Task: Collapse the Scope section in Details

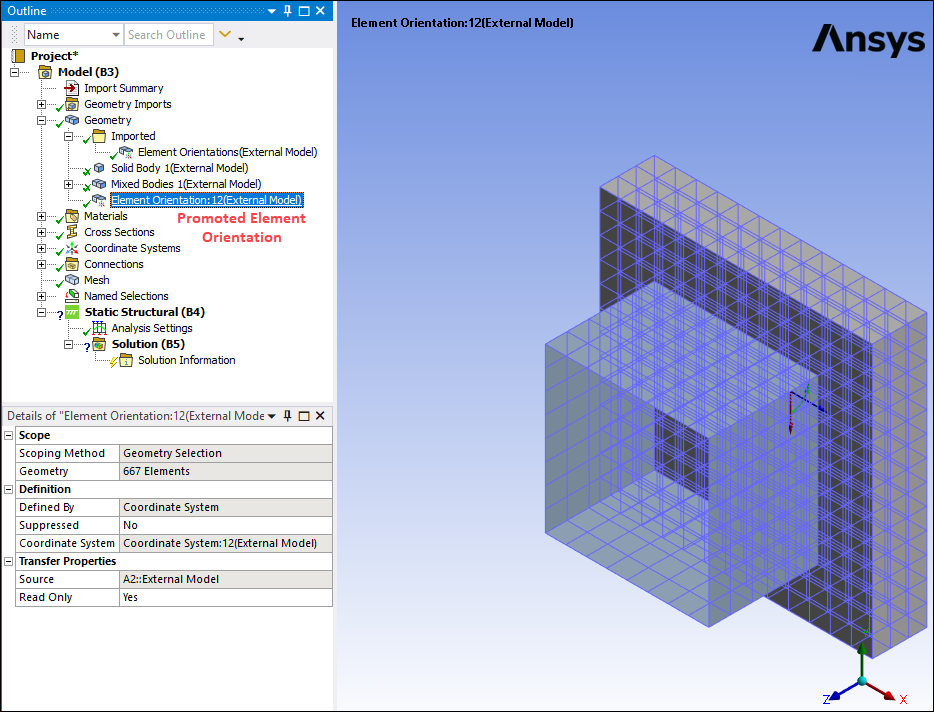Action: click(x=9, y=434)
